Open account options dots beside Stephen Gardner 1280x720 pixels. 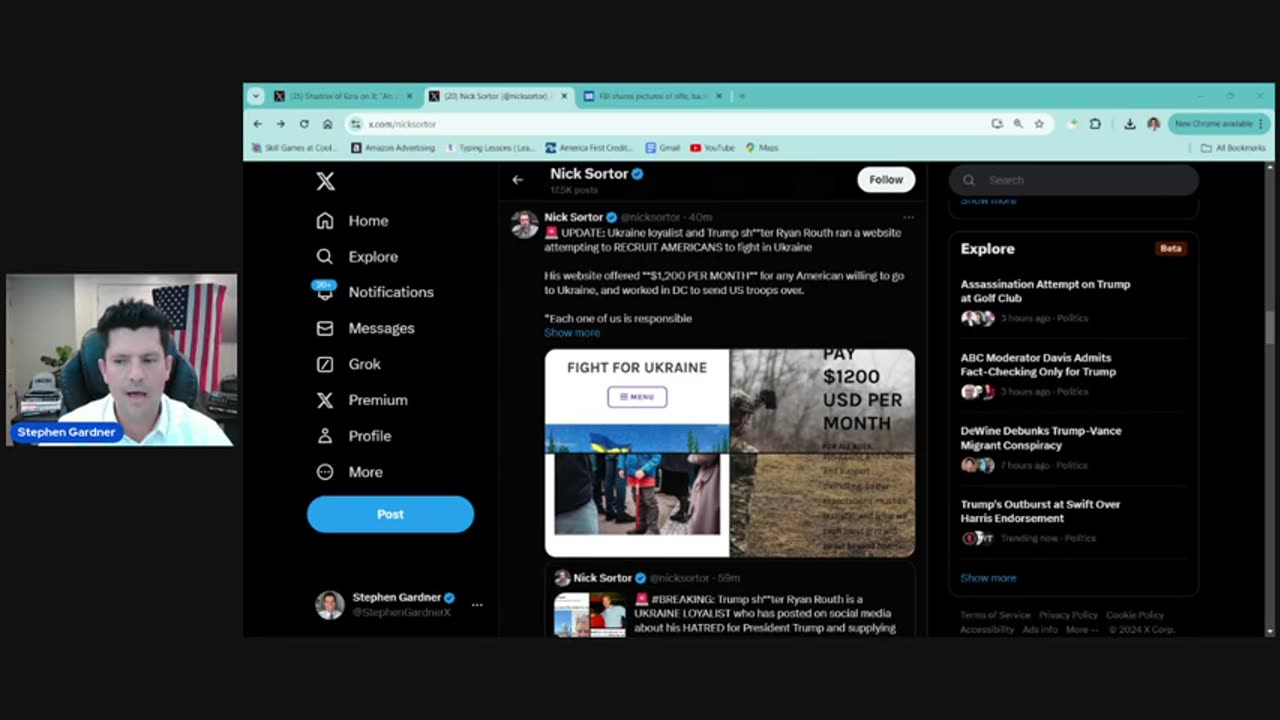[477, 605]
